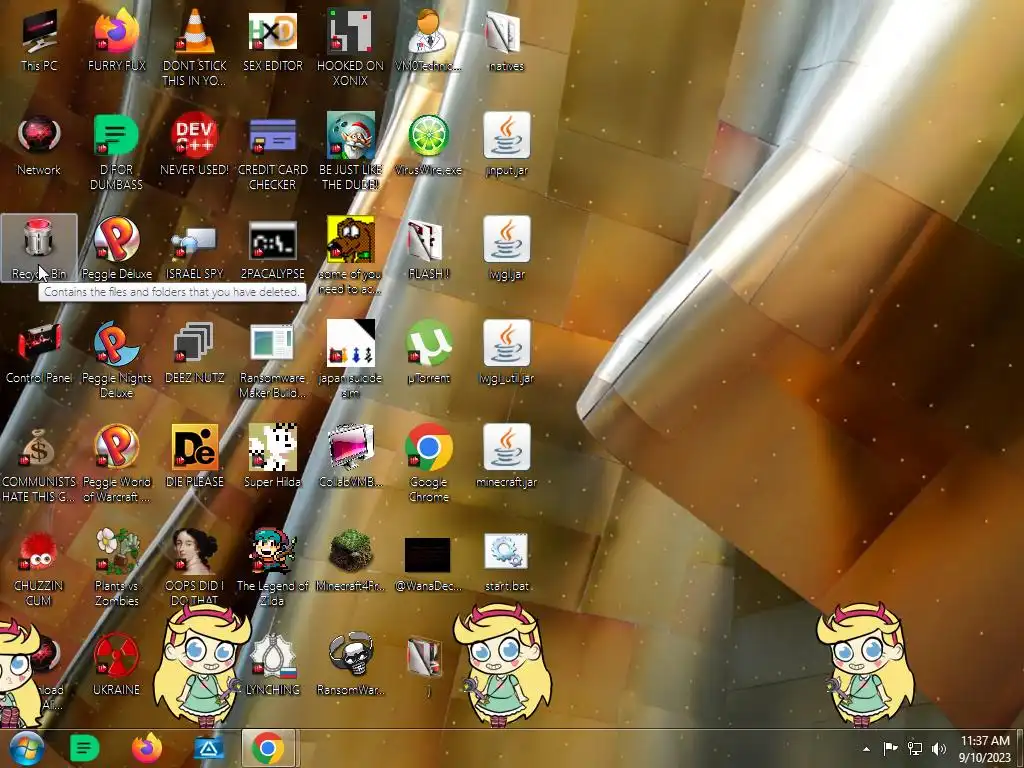The height and width of the screenshot is (768, 1024).
Task: Select the DEEZ NUTZ stacked windows icon
Action: click(195, 353)
